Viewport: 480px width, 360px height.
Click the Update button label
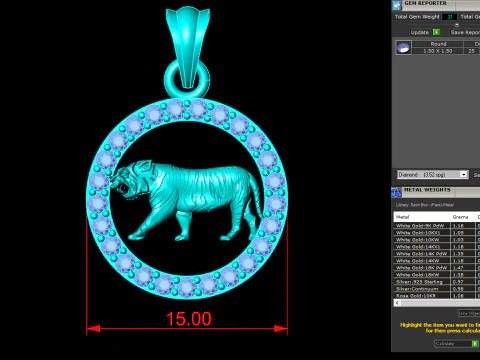pyautogui.click(x=419, y=32)
